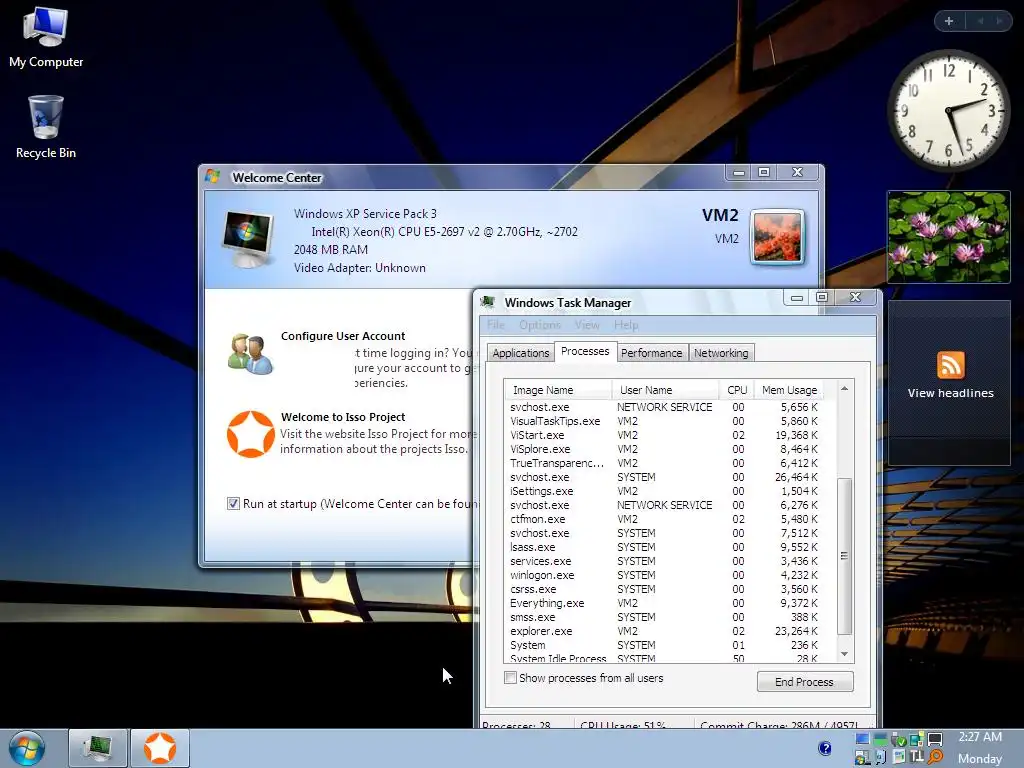
Task: Switch to the Performance tab
Action: tap(651, 353)
